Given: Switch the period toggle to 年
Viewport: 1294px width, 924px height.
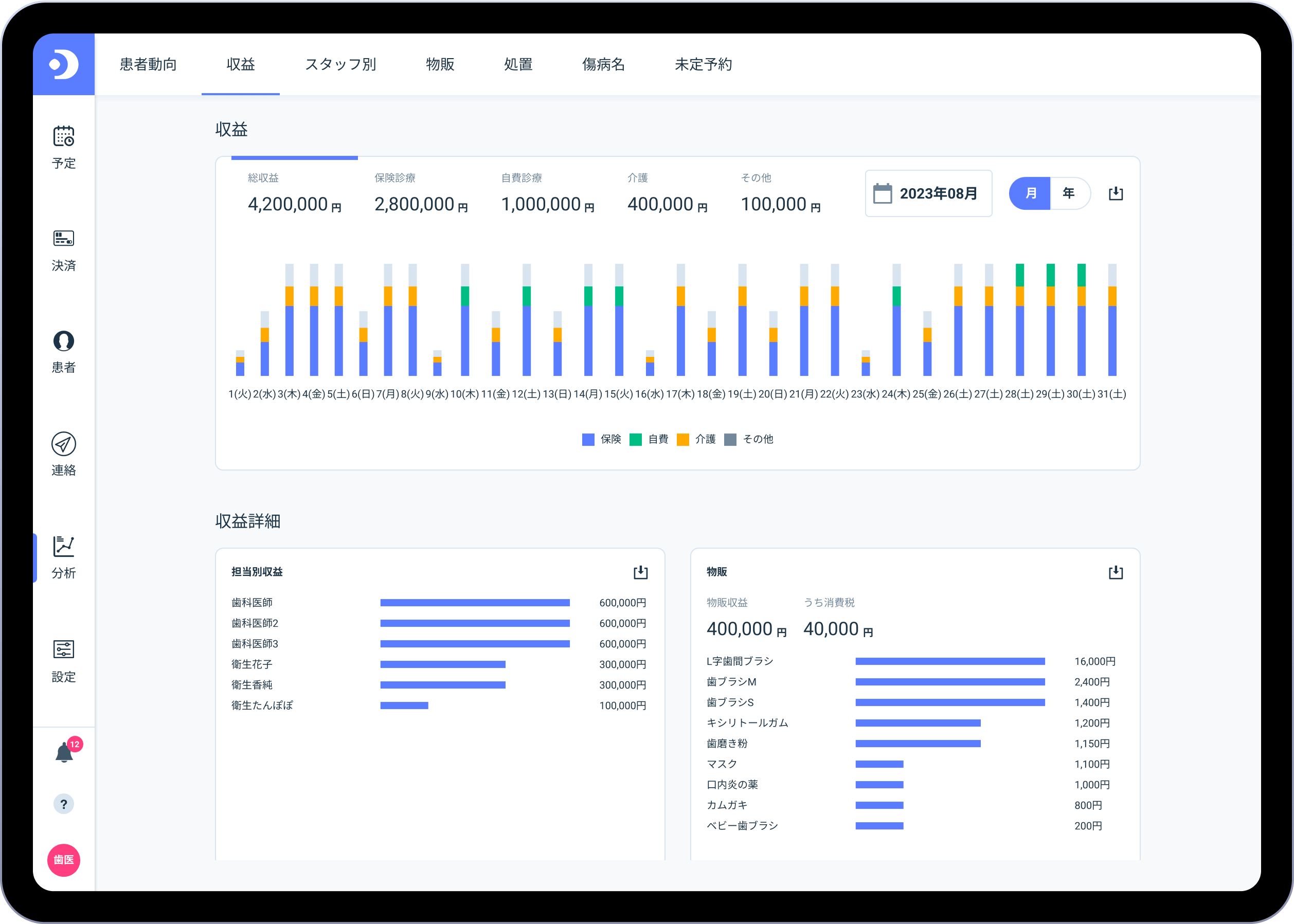Looking at the screenshot, I should coord(1069,193).
